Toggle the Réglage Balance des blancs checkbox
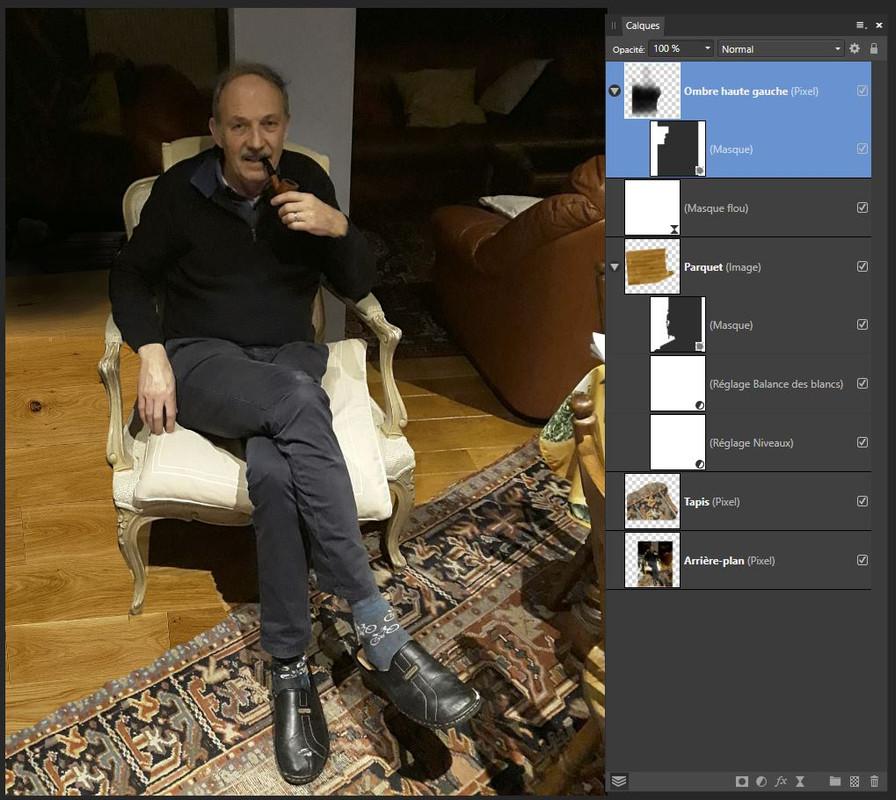 coord(862,383)
